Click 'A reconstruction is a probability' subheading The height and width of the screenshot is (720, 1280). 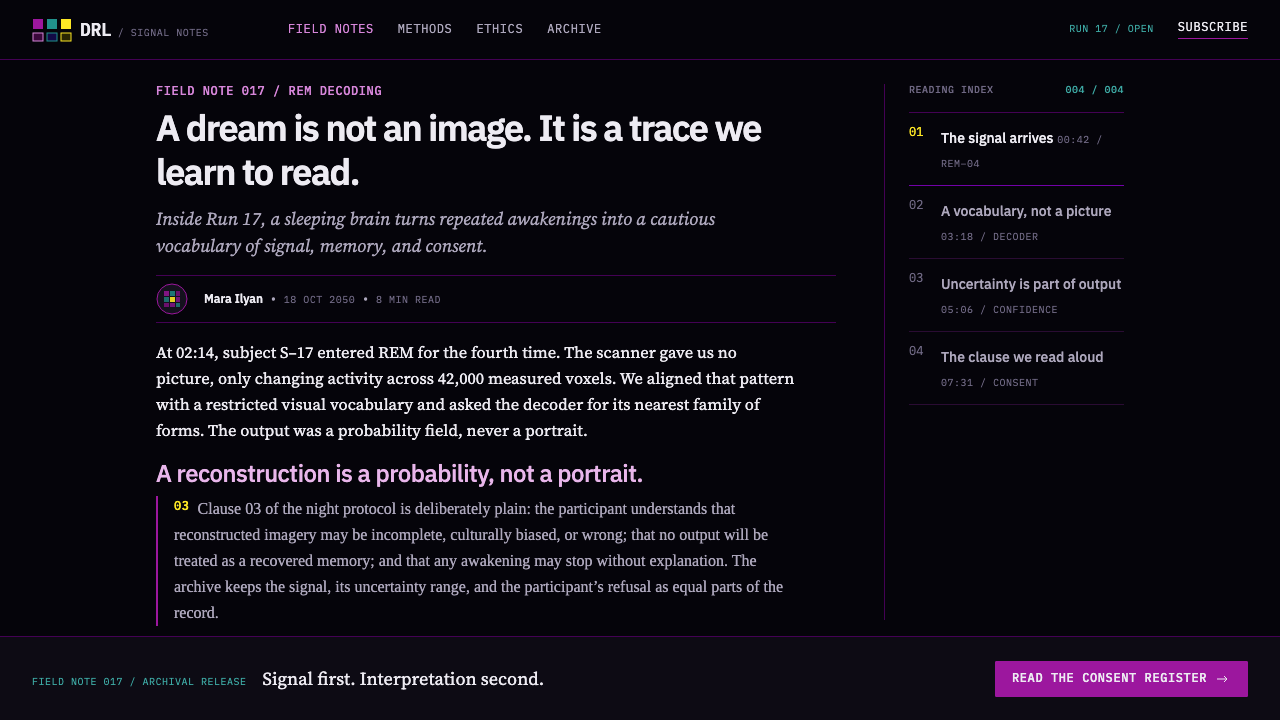click(x=399, y=474)
